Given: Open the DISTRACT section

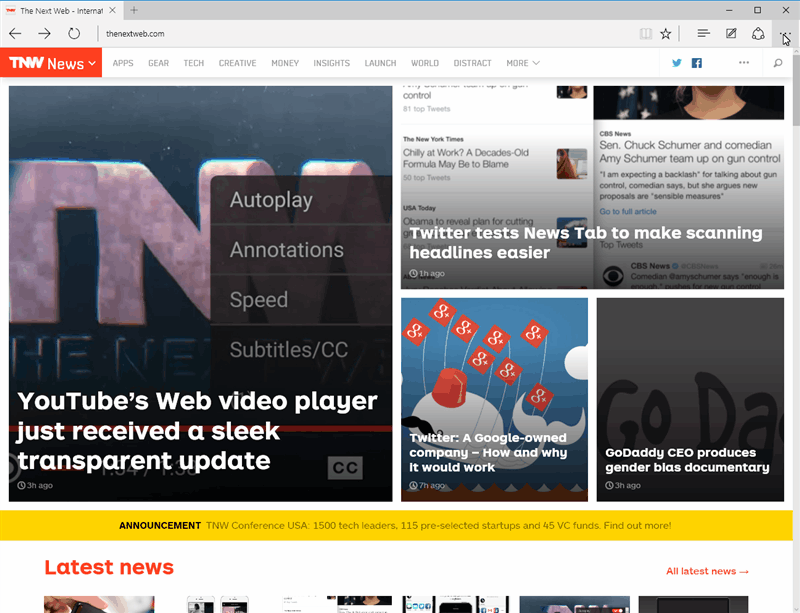Looking at the screenshot, I should 472,63.
